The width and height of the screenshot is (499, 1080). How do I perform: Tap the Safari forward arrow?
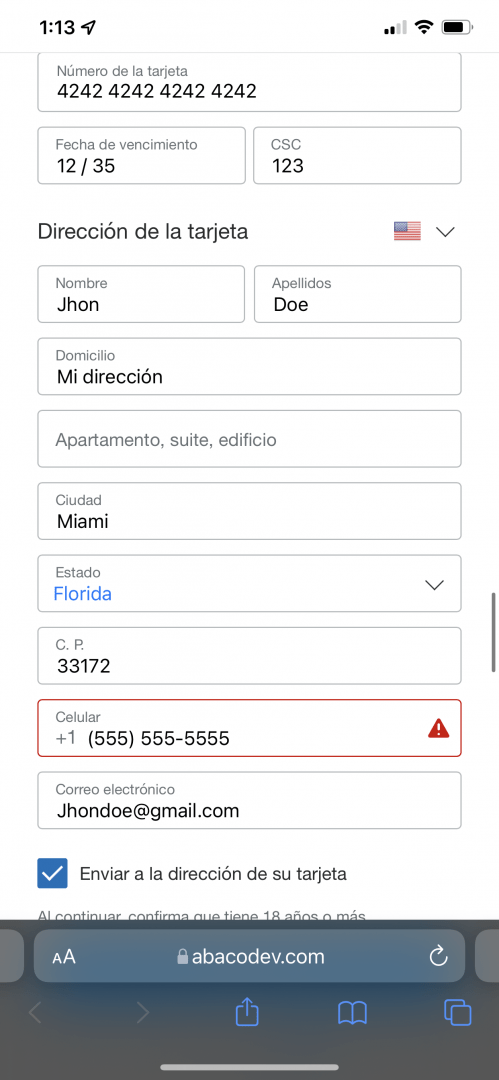point(142,1012)
